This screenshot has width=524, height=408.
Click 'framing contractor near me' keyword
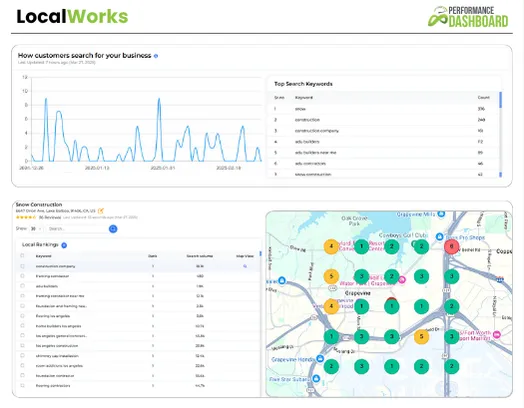pyautogui.click(x=60, y=296)
